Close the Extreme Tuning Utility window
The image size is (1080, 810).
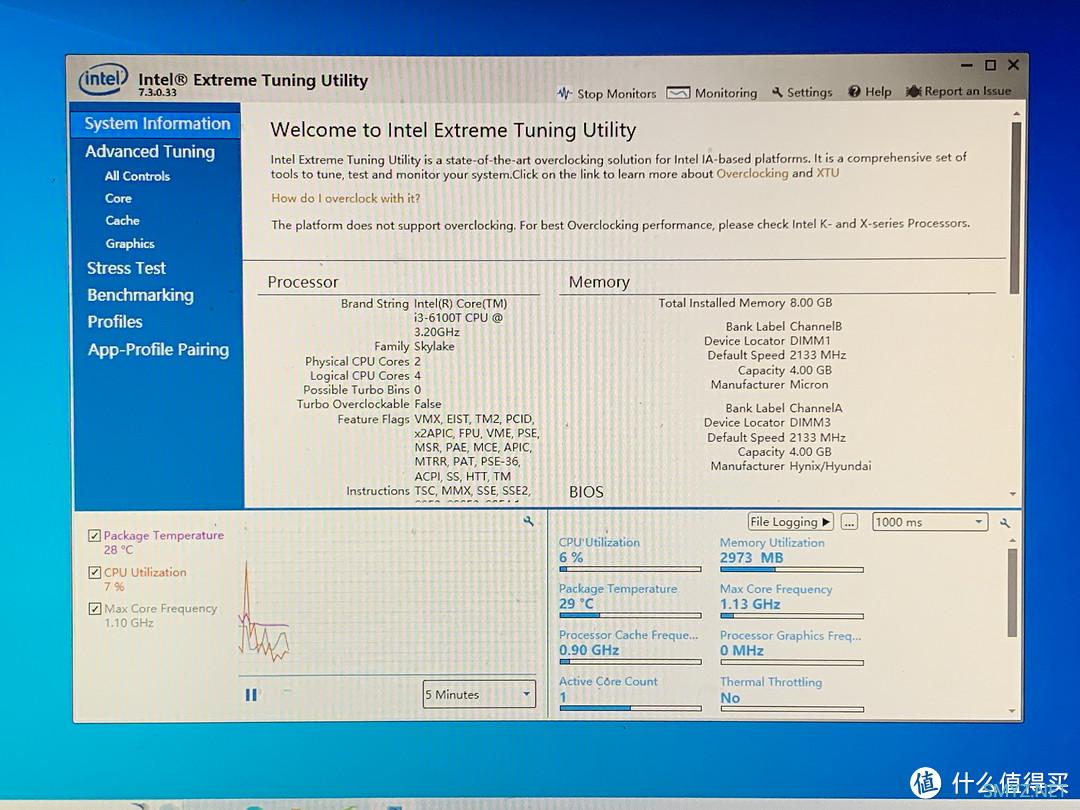(1013, 65)
